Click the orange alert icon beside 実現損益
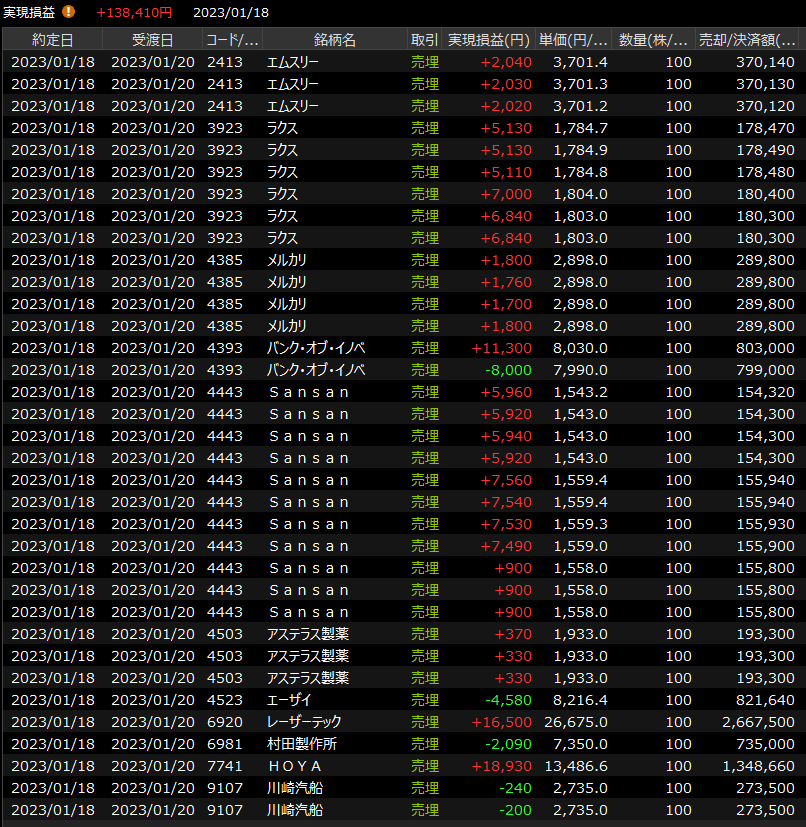 (x=68, y=12)
